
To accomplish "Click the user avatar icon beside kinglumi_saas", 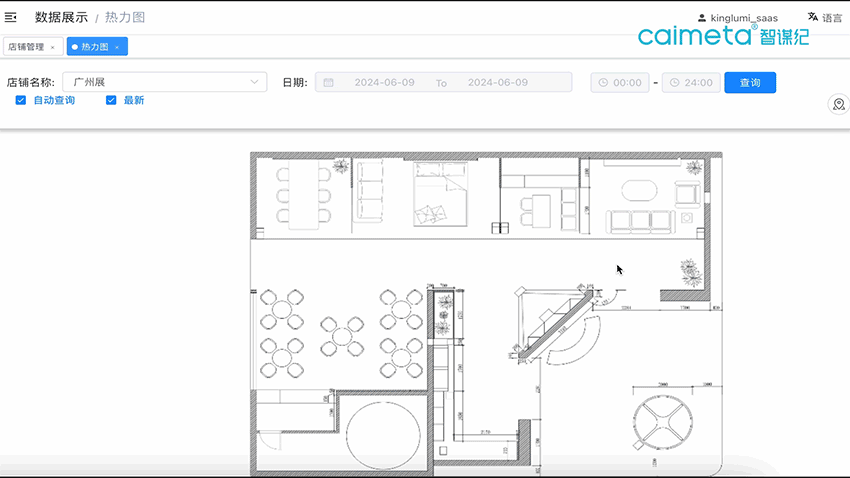I will point(701,18).
